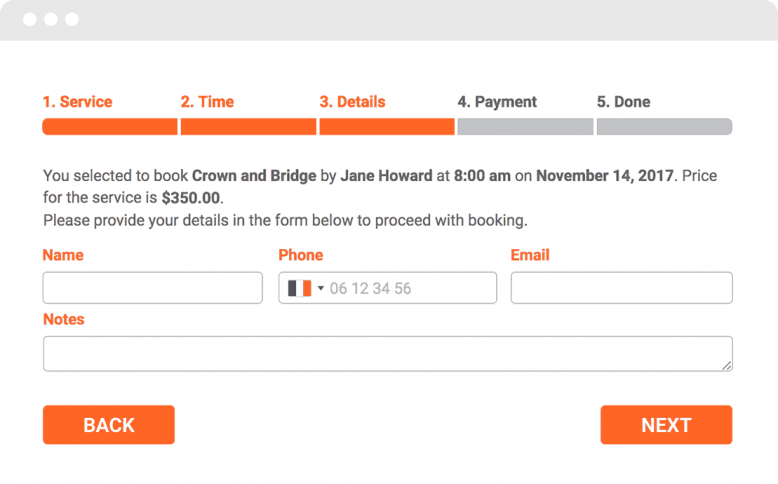
Task: Select the 4. Payment step label
Action: coord(497,102)
